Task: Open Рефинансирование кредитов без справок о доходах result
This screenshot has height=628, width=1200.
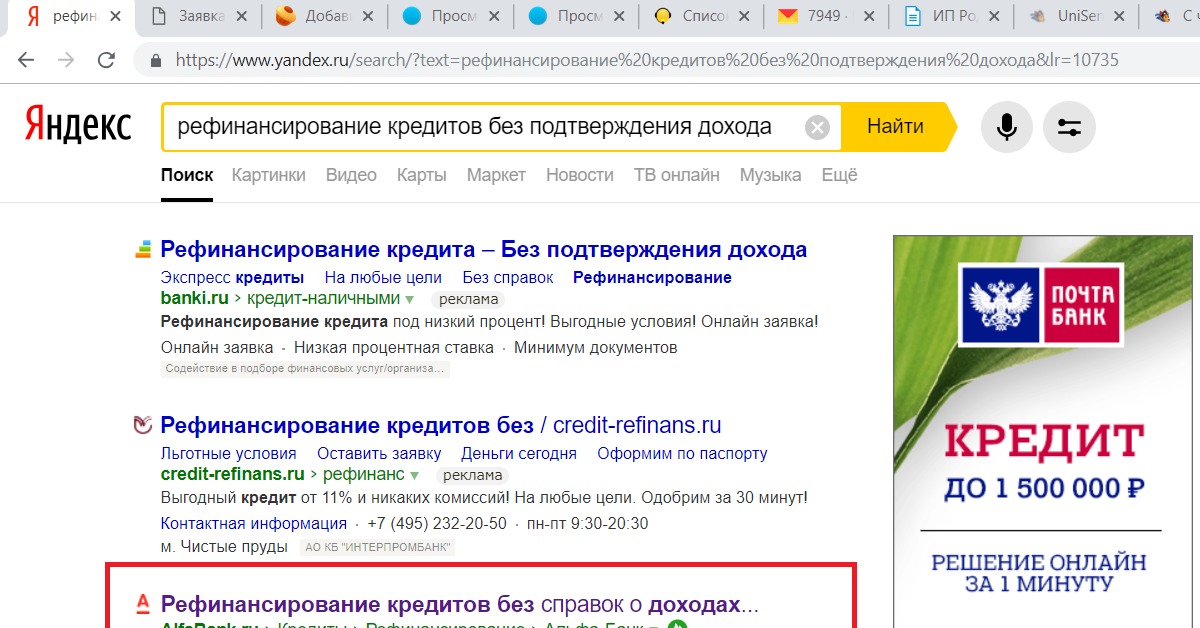Action: coord(459,604)
